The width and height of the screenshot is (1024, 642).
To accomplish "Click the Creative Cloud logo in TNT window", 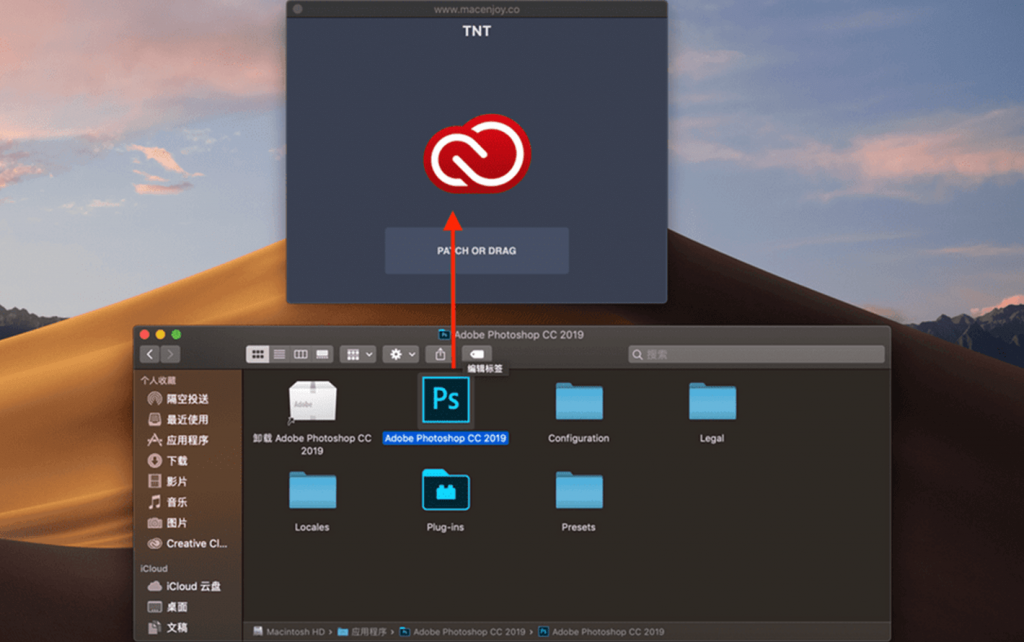I will click(477, 153).
